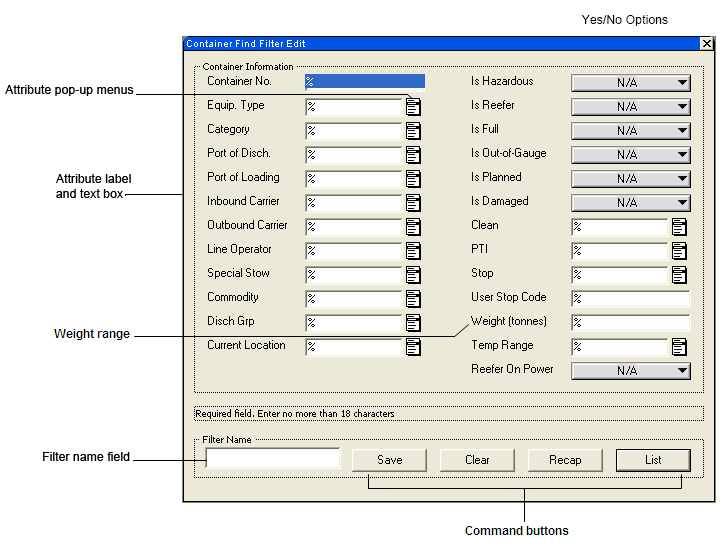This screenshot has width=724, height=547.
Task: Expand the Is Planned dropdown
Action: 631,179
